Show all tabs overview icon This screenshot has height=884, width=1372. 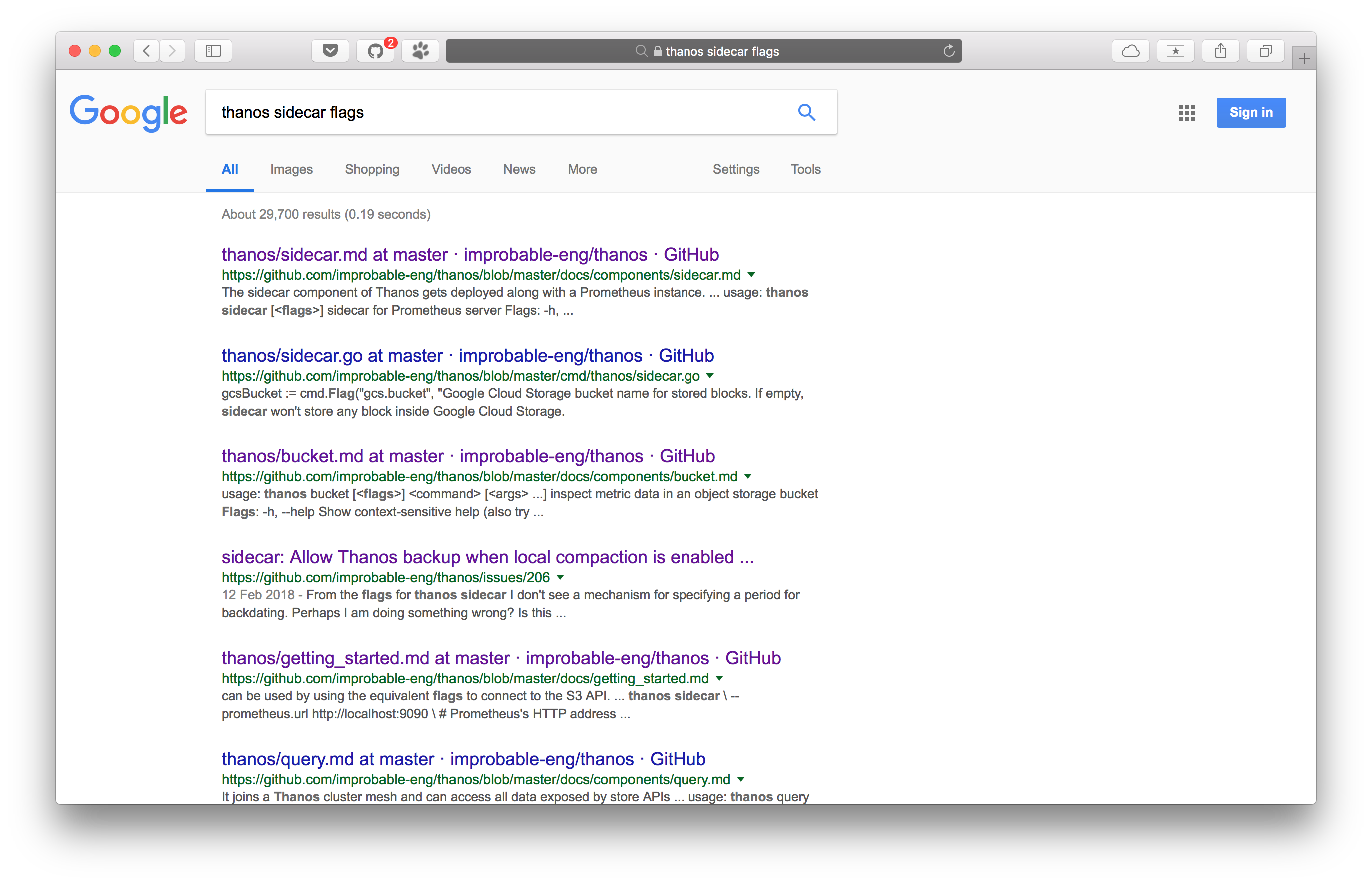1265,51
